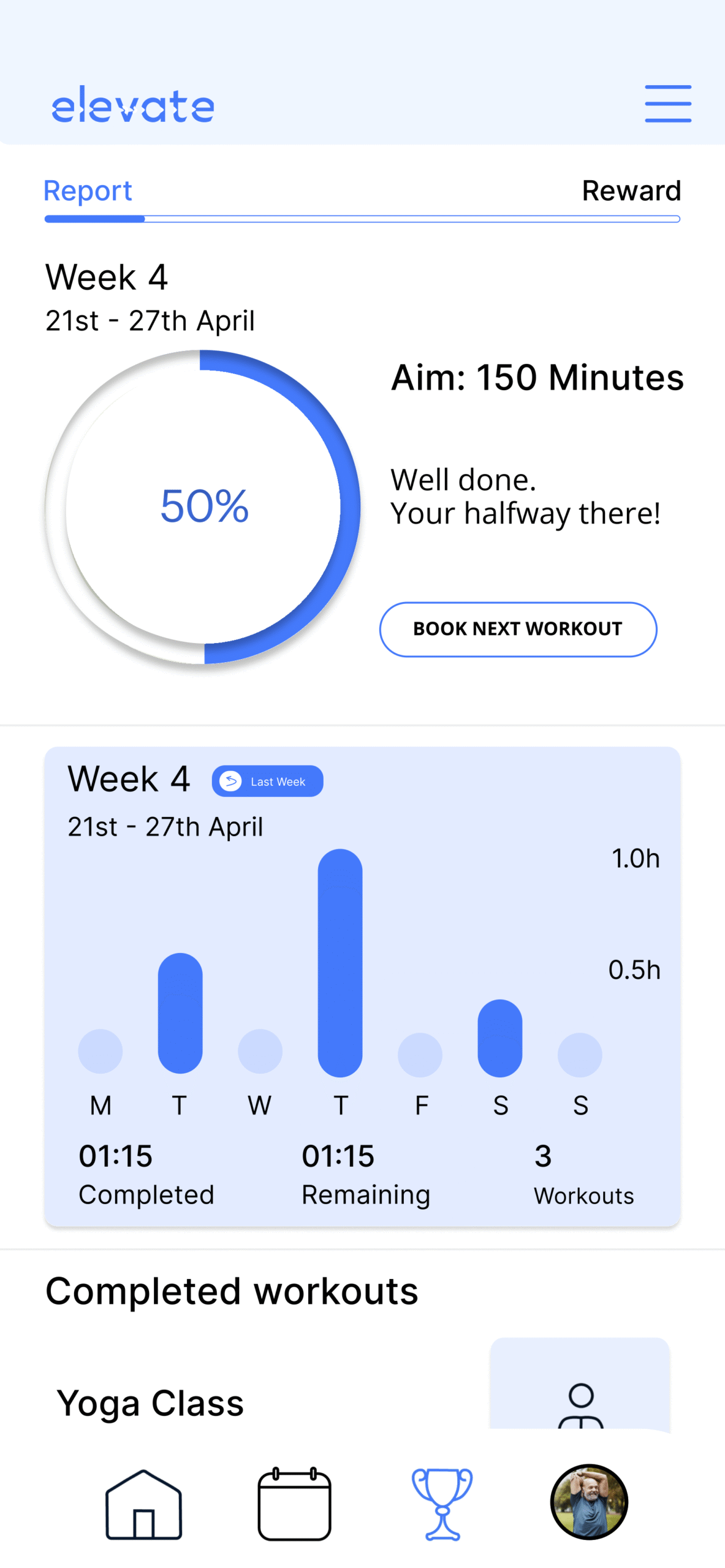Select the Tuesday bar in chart
The image size is (725, 1568).
(180, 1013)
